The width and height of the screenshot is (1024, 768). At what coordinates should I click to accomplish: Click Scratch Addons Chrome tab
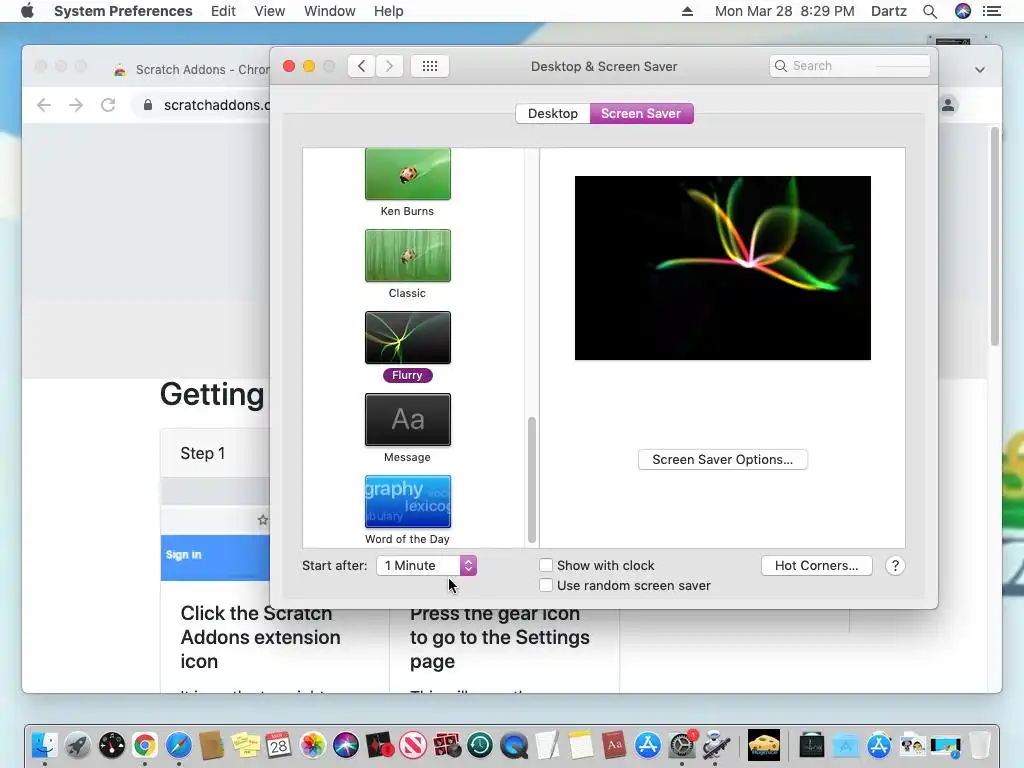pos(191,69)
